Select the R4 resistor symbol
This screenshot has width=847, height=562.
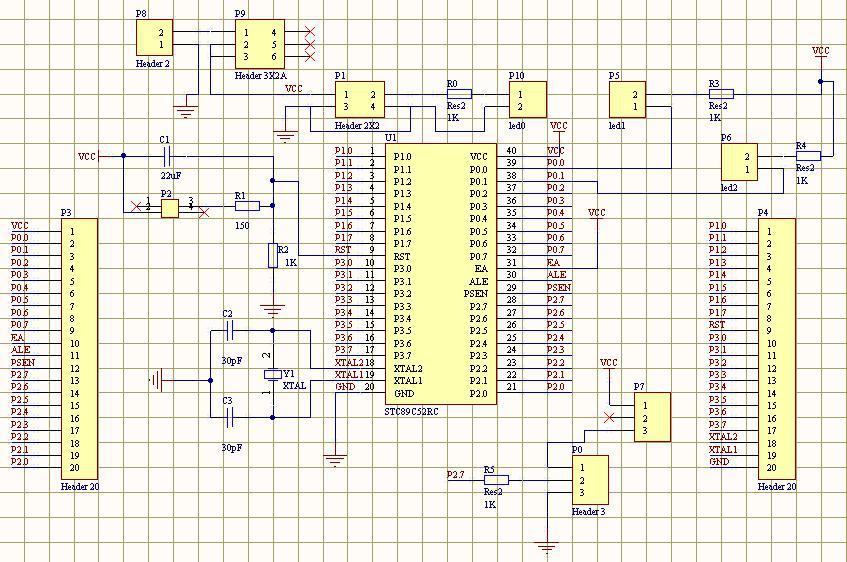pyautogui.click(x=809, y=156)
